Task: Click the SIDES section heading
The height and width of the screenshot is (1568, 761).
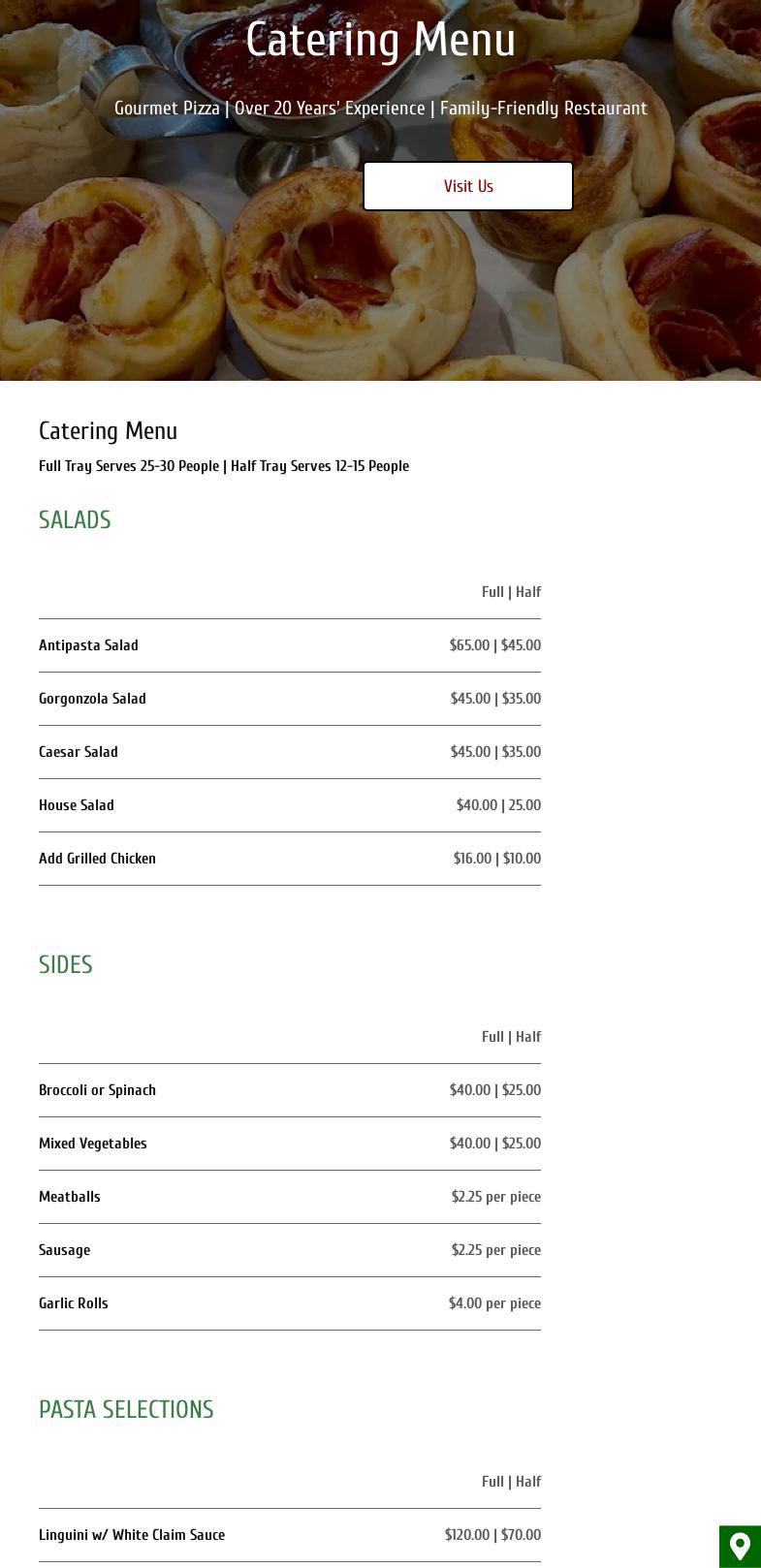Action: pos(66,965)
